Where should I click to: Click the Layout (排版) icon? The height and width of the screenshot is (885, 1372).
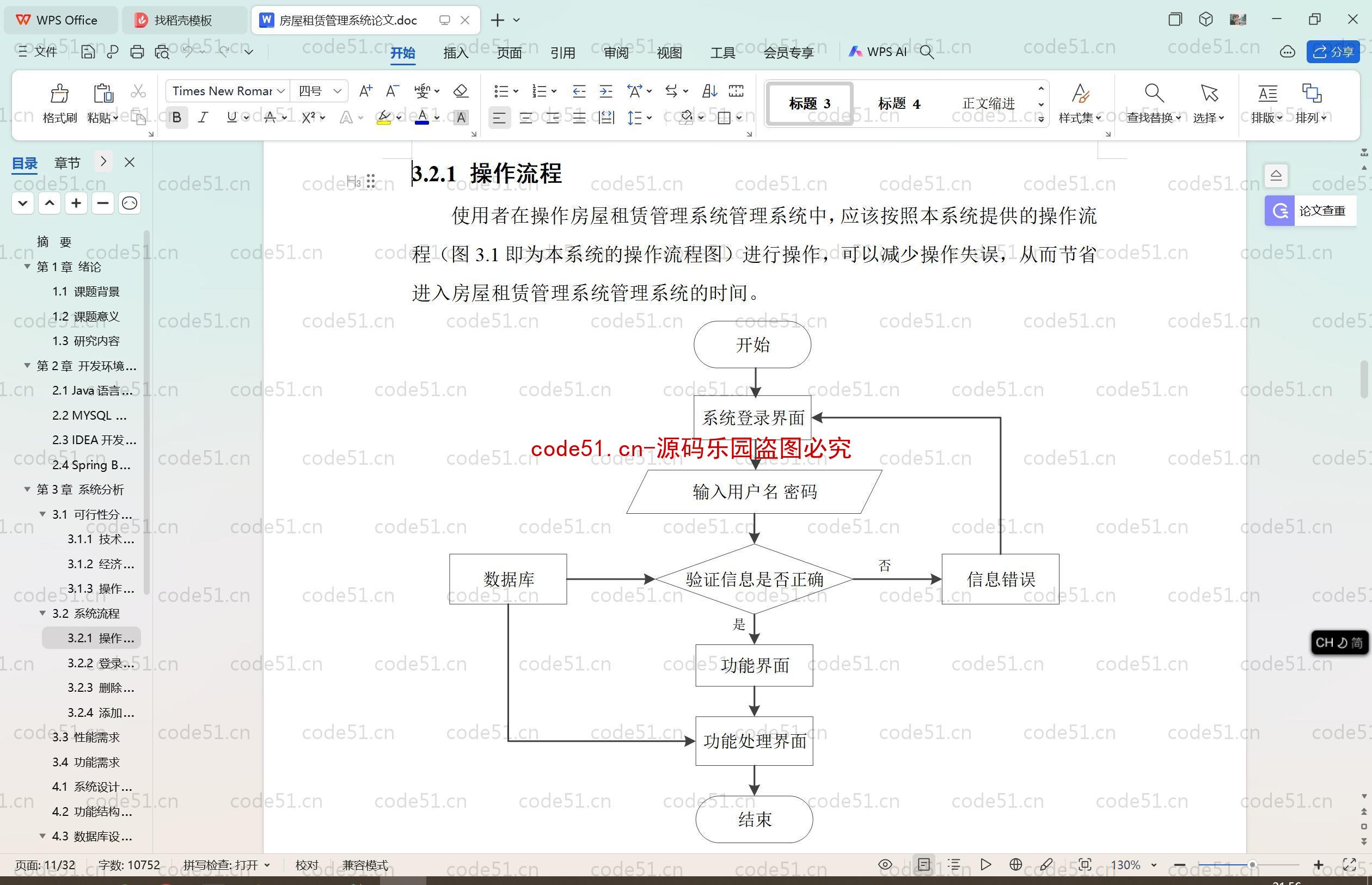tap(1267, 93)
